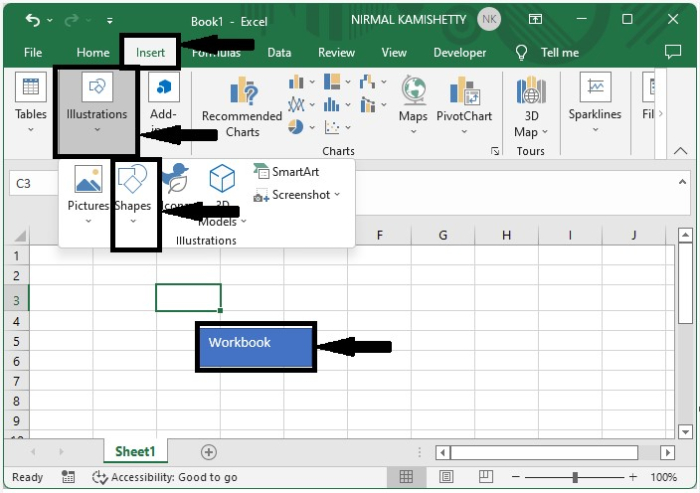Click the Select All corner triangle
Image resolution: width=700 pixels, height=493 pixels.
(x=20, y=235)
